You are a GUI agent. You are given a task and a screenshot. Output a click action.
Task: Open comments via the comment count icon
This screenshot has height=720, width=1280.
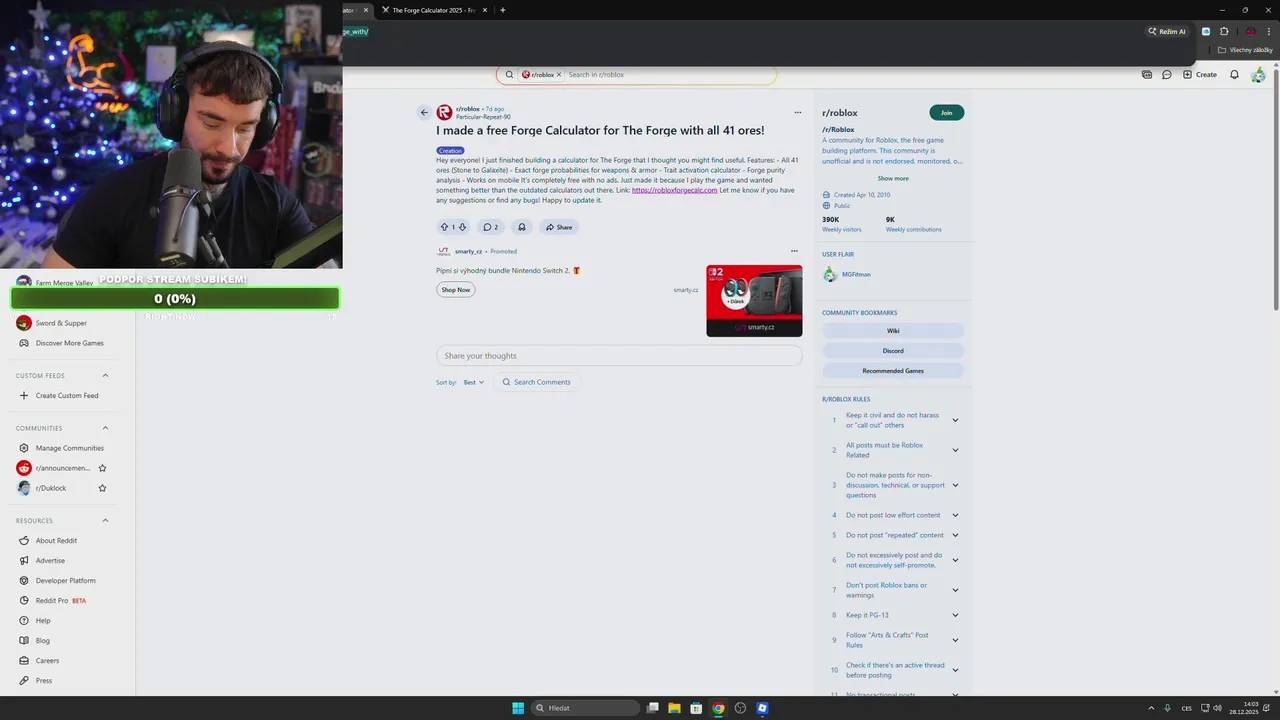(x=490, y=227)
